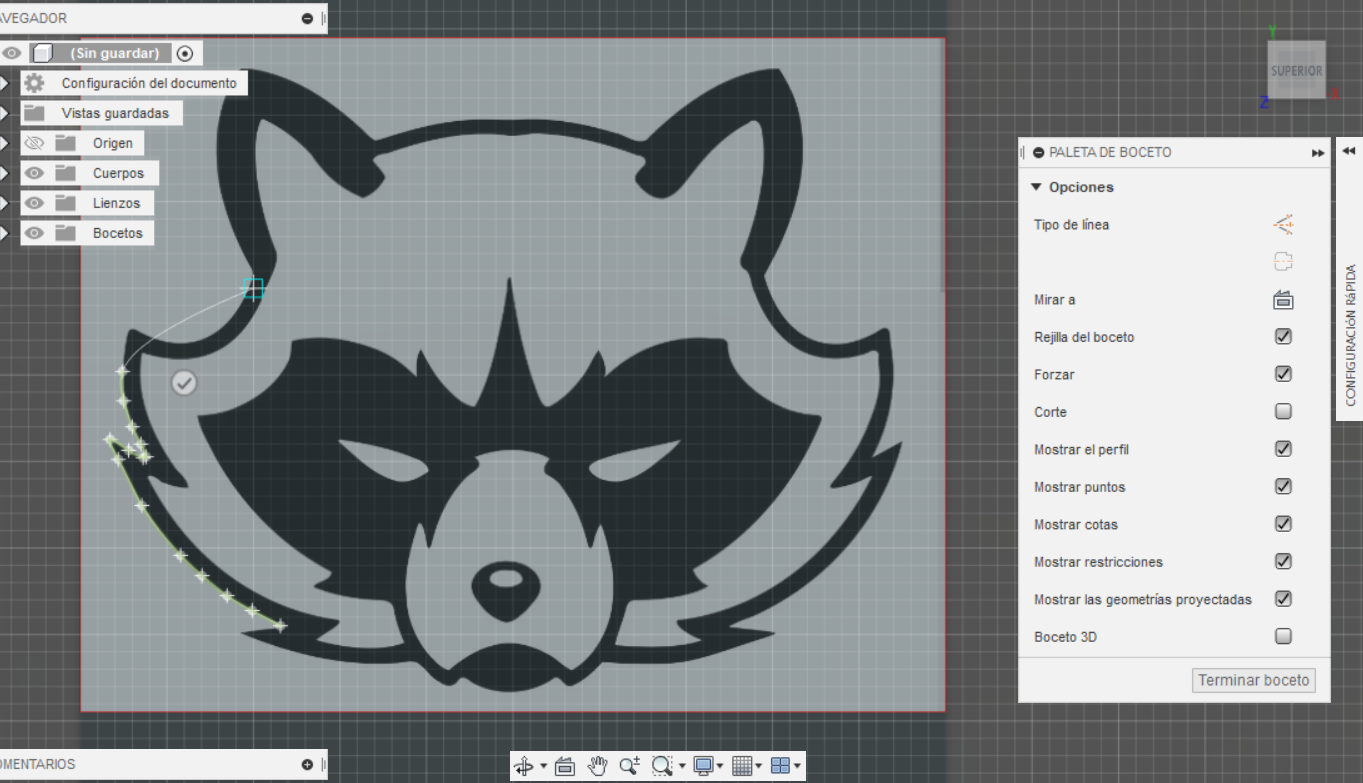
Task: Hide the Lienzos folder via eye icon
Action: (x=35, y=203)
